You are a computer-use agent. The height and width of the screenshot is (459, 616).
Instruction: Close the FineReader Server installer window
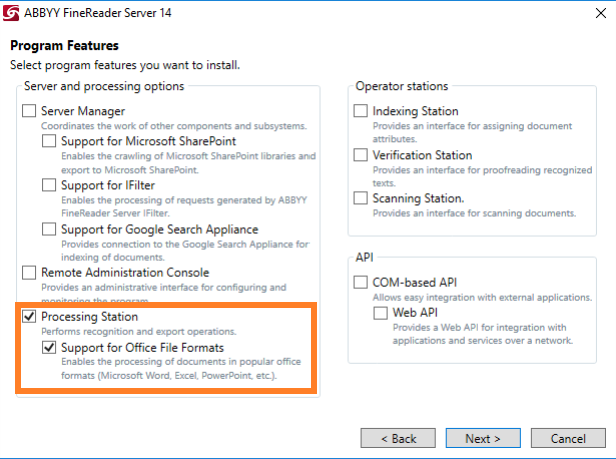click(601, 13)
